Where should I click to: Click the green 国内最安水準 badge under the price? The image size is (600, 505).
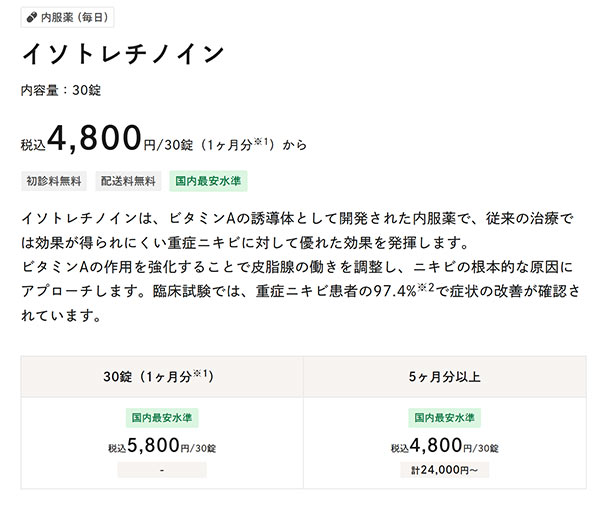pyautogui.click(x=208, y=181)
